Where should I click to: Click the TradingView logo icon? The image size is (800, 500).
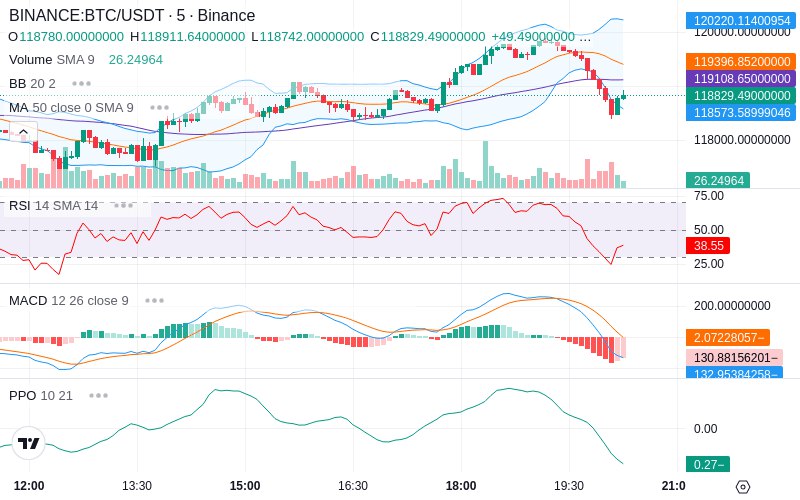(29, 443)
